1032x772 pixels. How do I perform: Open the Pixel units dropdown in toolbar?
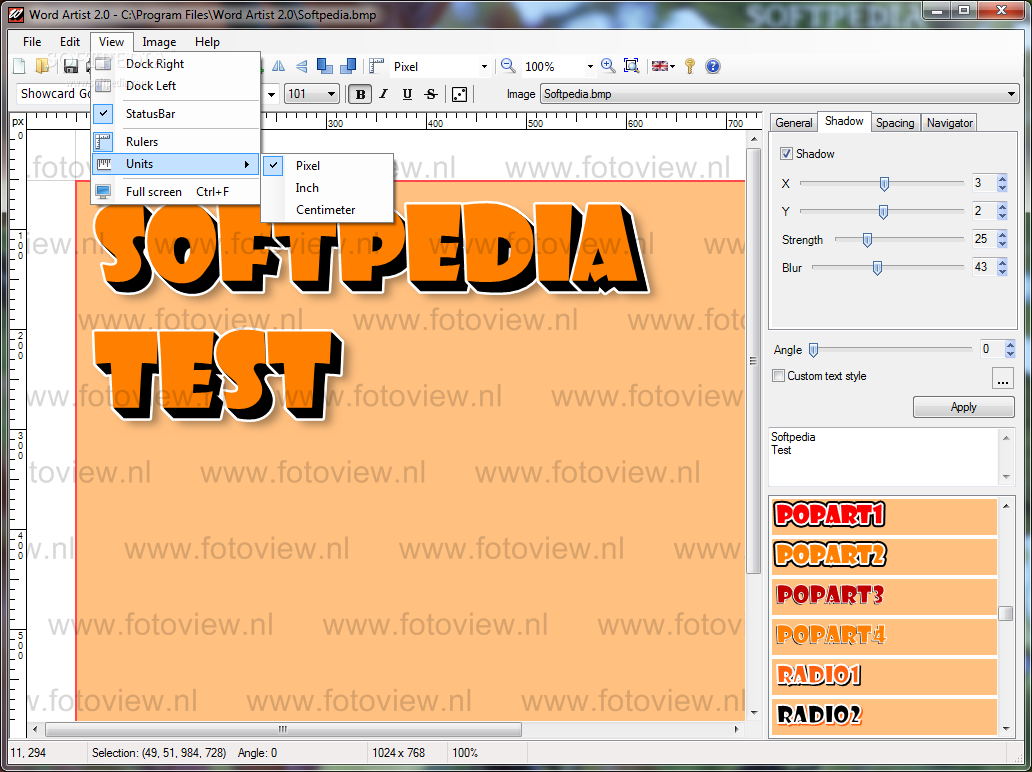pos(484,66)
